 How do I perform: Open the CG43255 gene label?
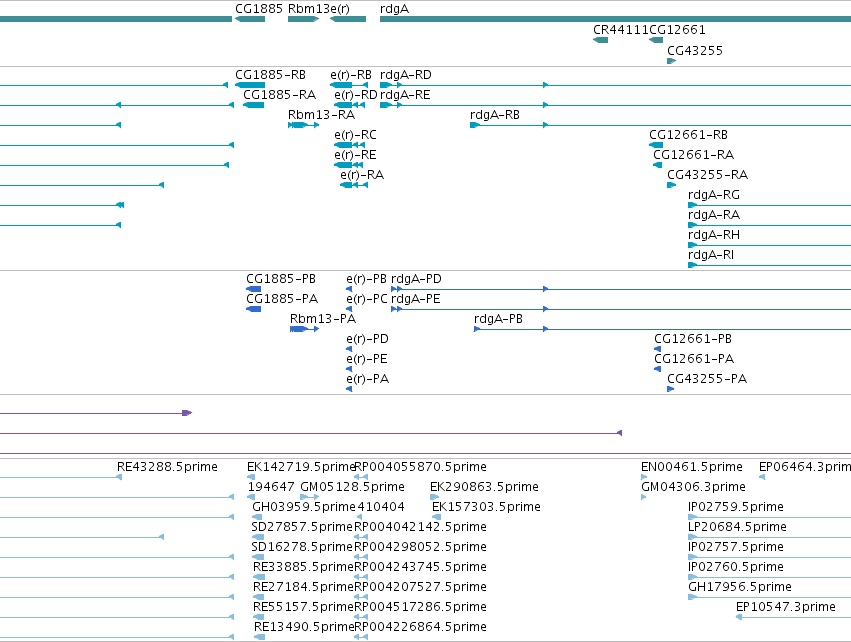695,51
